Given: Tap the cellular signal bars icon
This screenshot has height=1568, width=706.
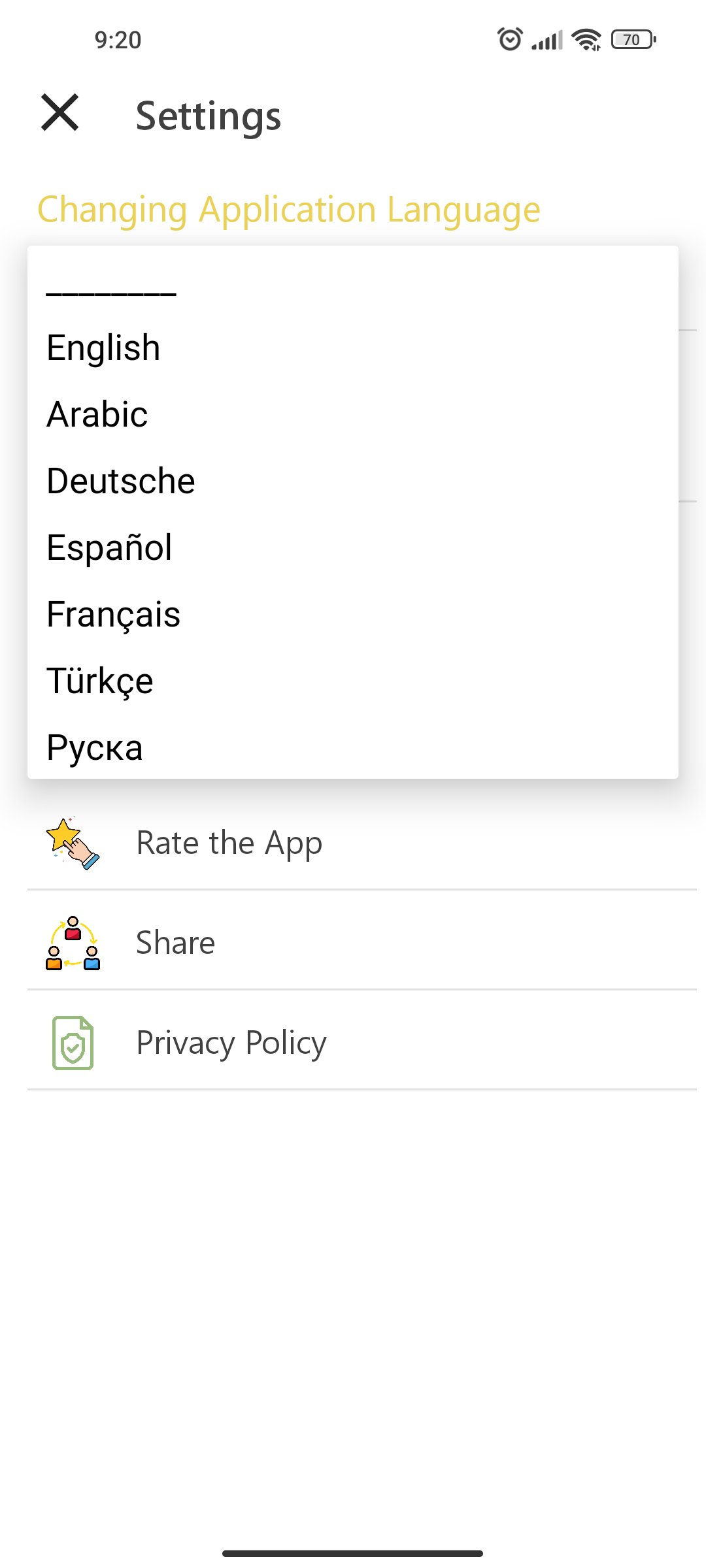Looking at the screenshot, I should coord(547,41).
